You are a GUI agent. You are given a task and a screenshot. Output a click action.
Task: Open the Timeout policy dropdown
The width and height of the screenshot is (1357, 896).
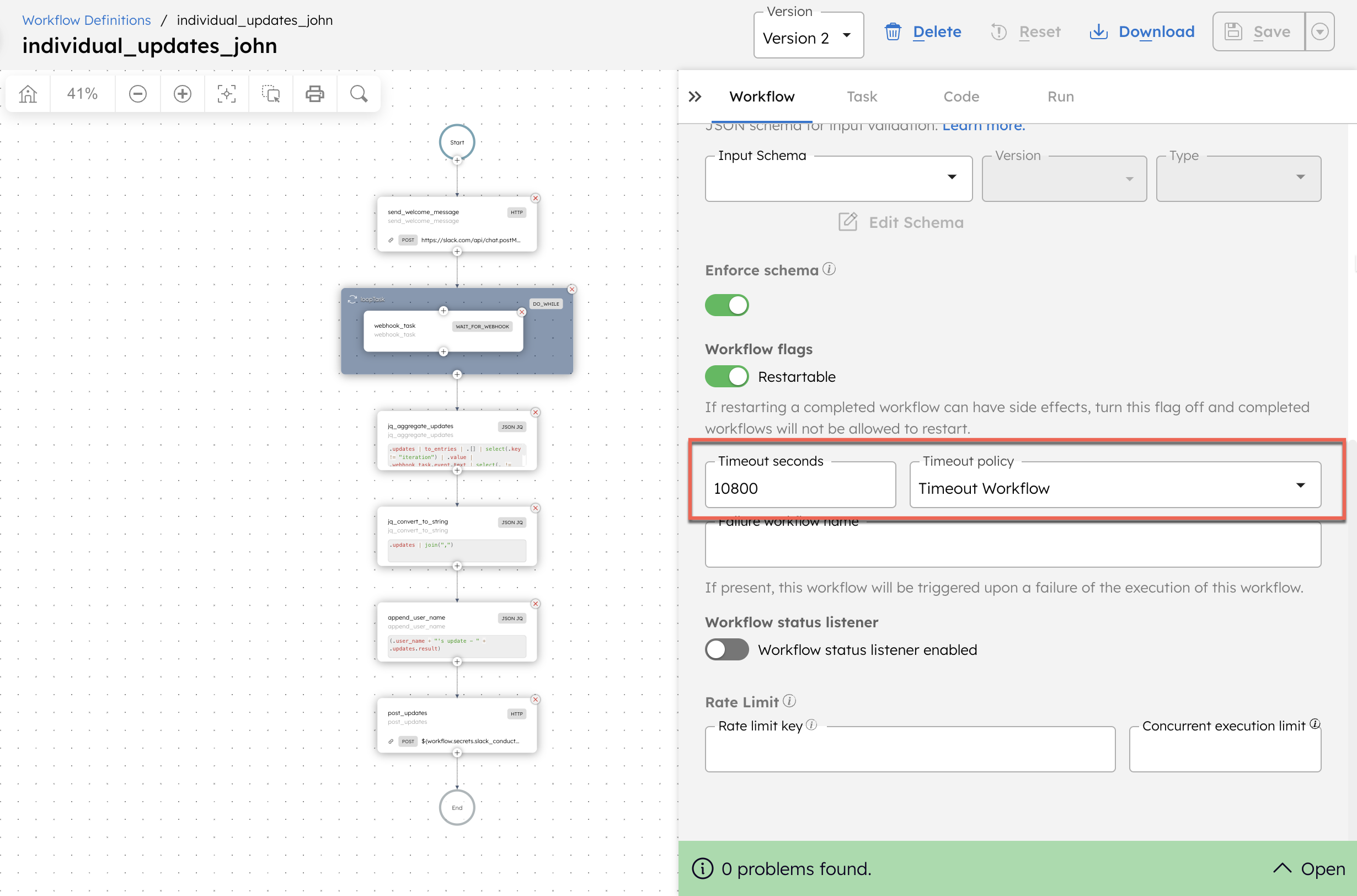pyautogui.click(x=1115, y=486)
